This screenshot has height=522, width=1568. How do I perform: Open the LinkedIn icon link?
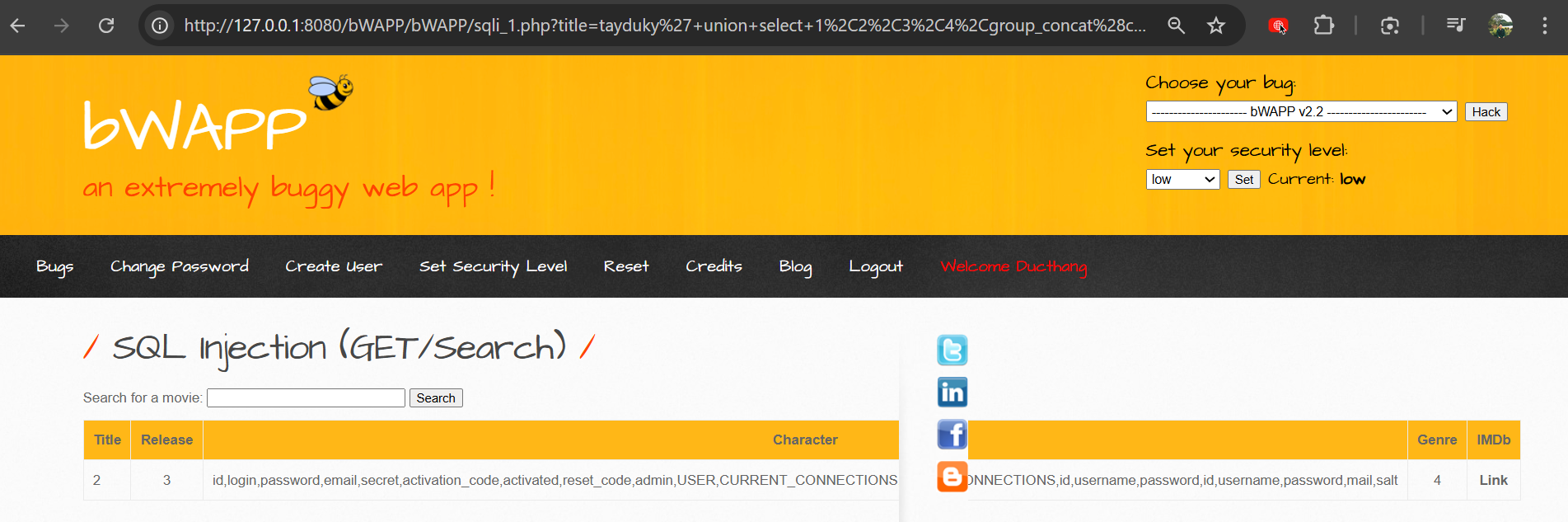[x=952, y=393]
